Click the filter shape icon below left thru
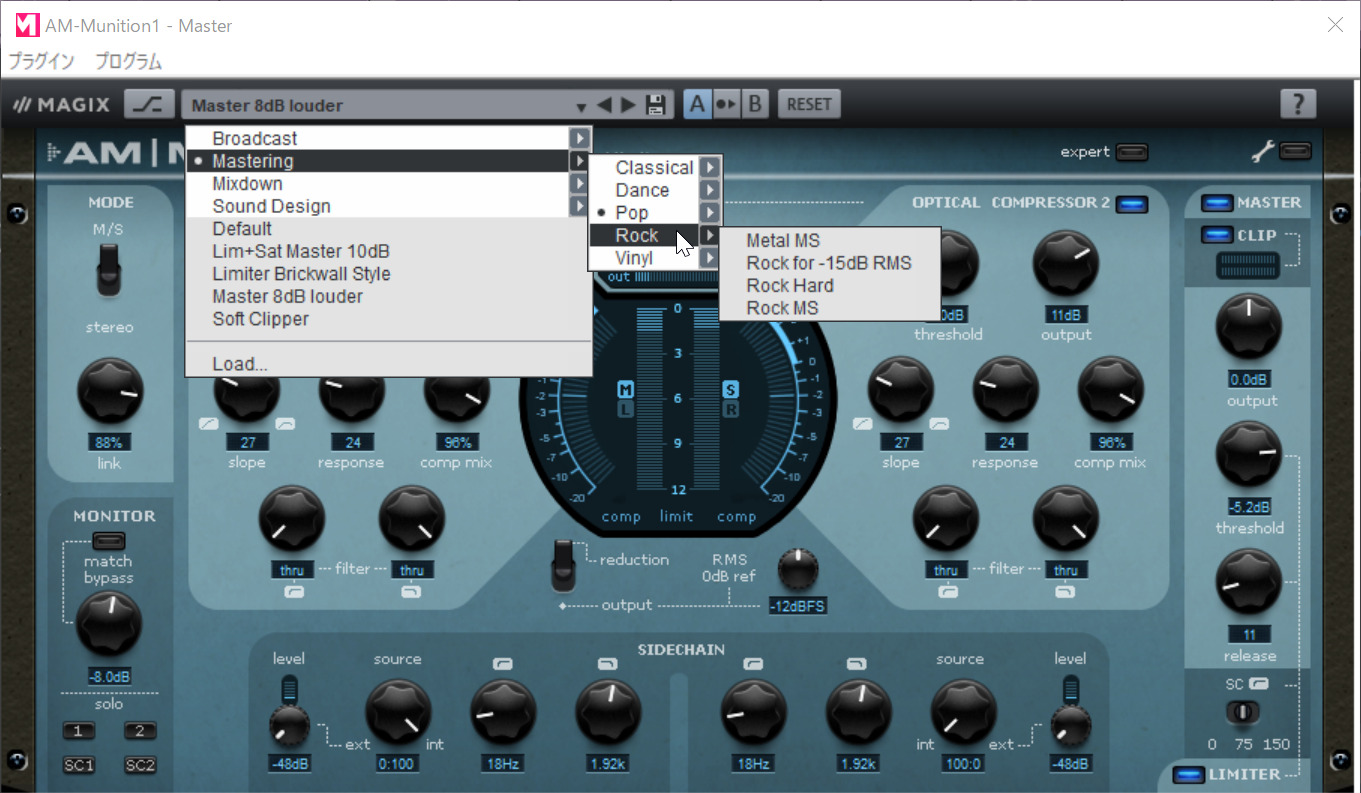 (293, 592)
